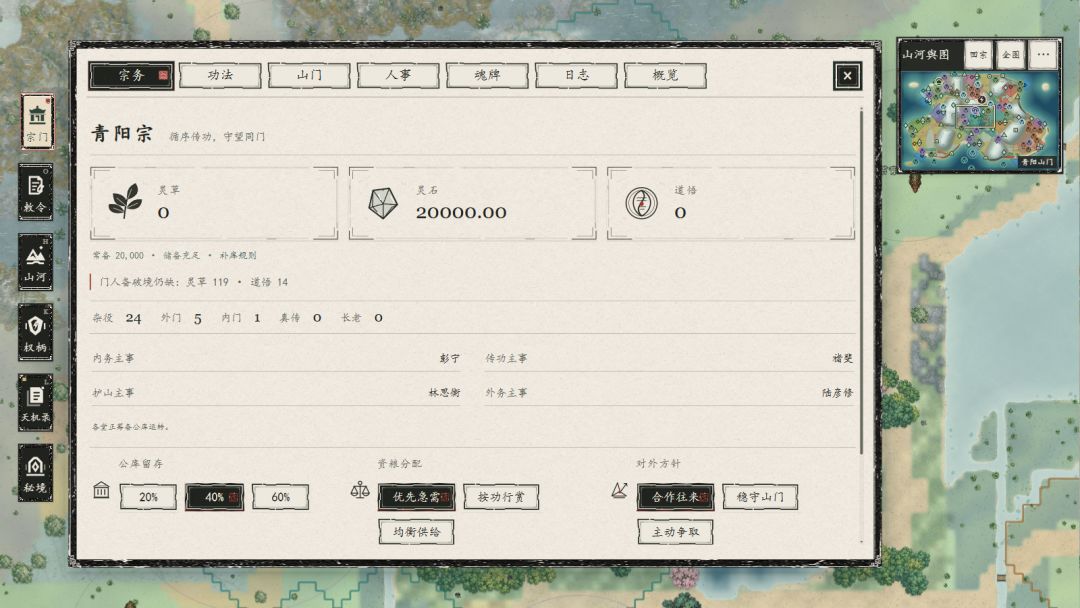The image size is (1080, 608).
Task: Choose 优先急需 resource allocation
Action: [x=417, y=497]
